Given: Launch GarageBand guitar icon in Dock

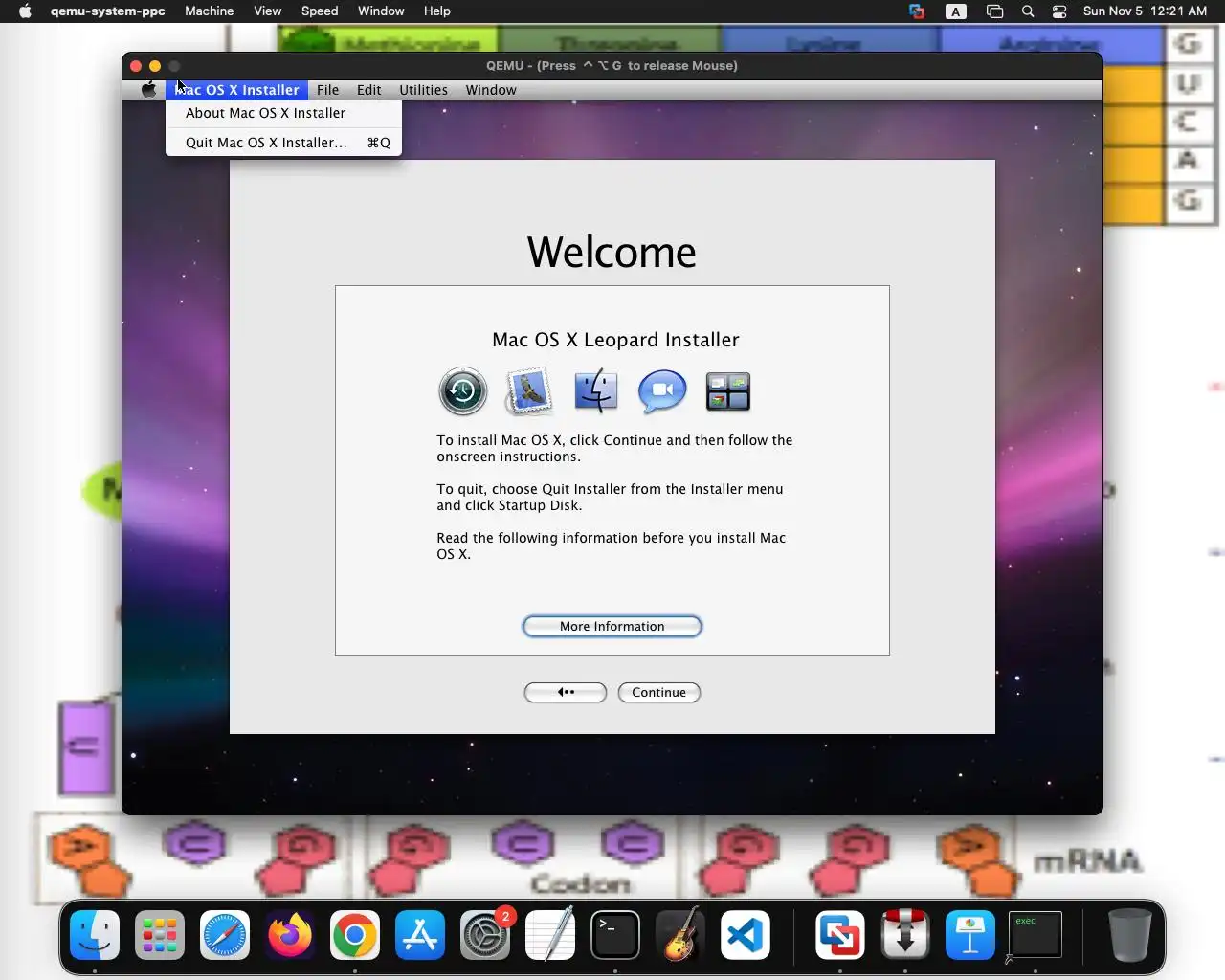Looking at the screenshot, I should click(680, 935).
